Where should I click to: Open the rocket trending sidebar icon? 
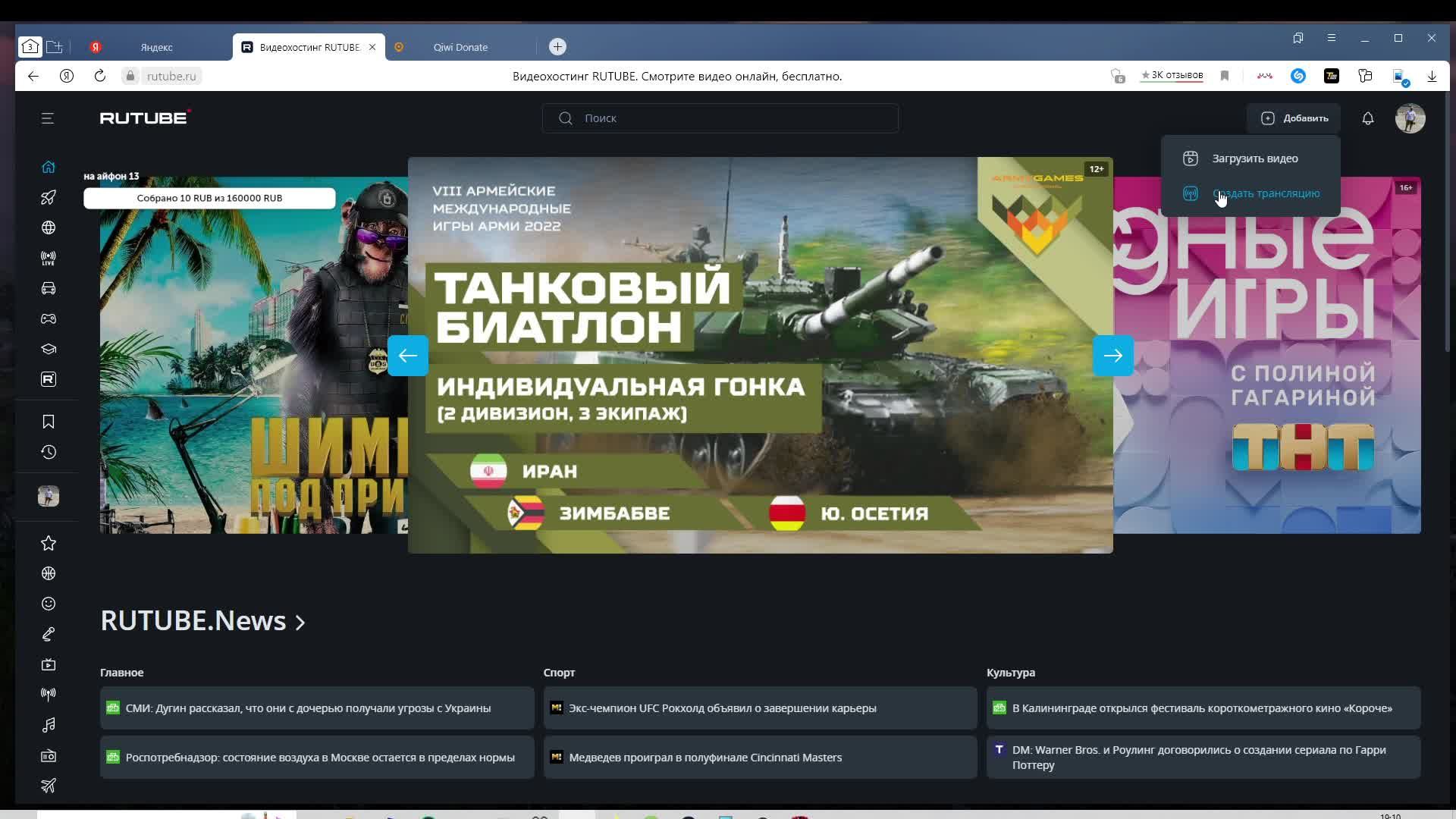coord(49,197)
